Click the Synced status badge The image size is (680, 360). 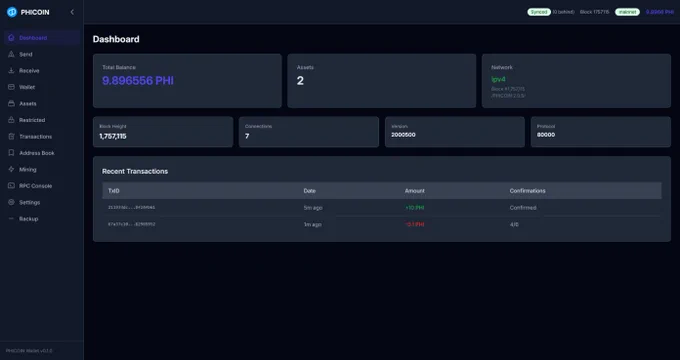click(x=539, y=12)
